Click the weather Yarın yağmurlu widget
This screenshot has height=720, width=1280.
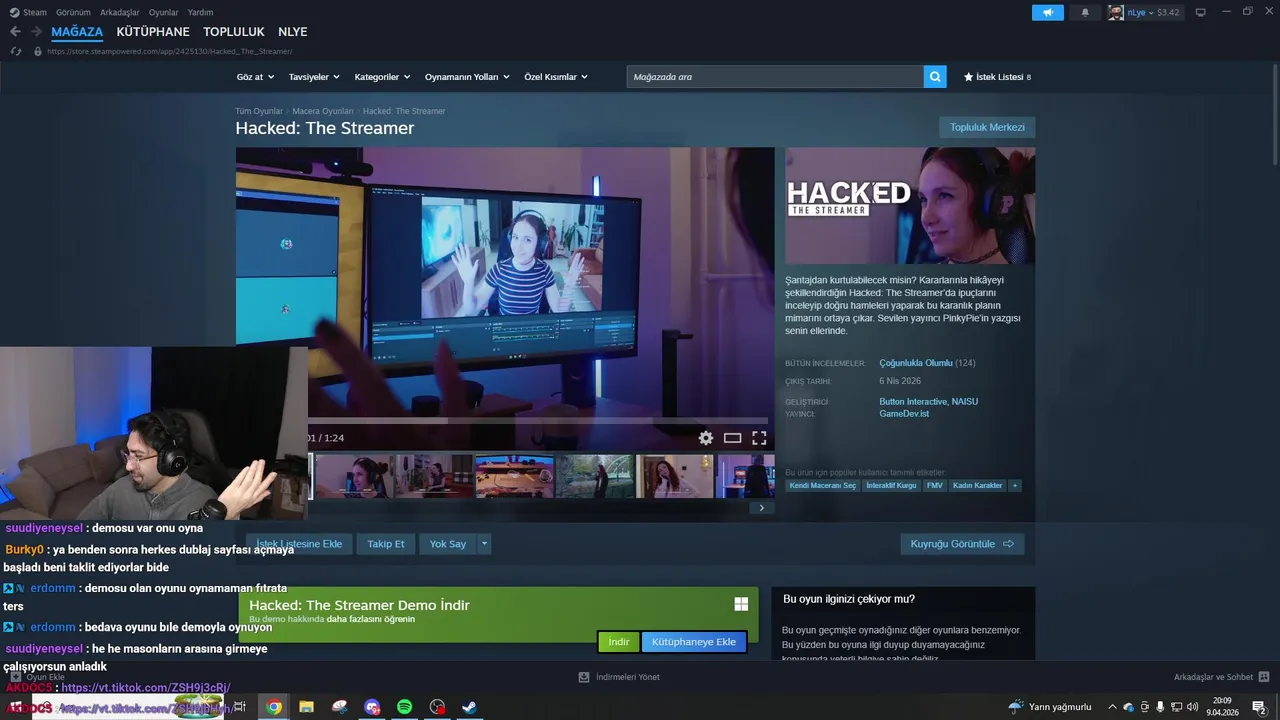pyautogui.click(x=1049, y=707)
